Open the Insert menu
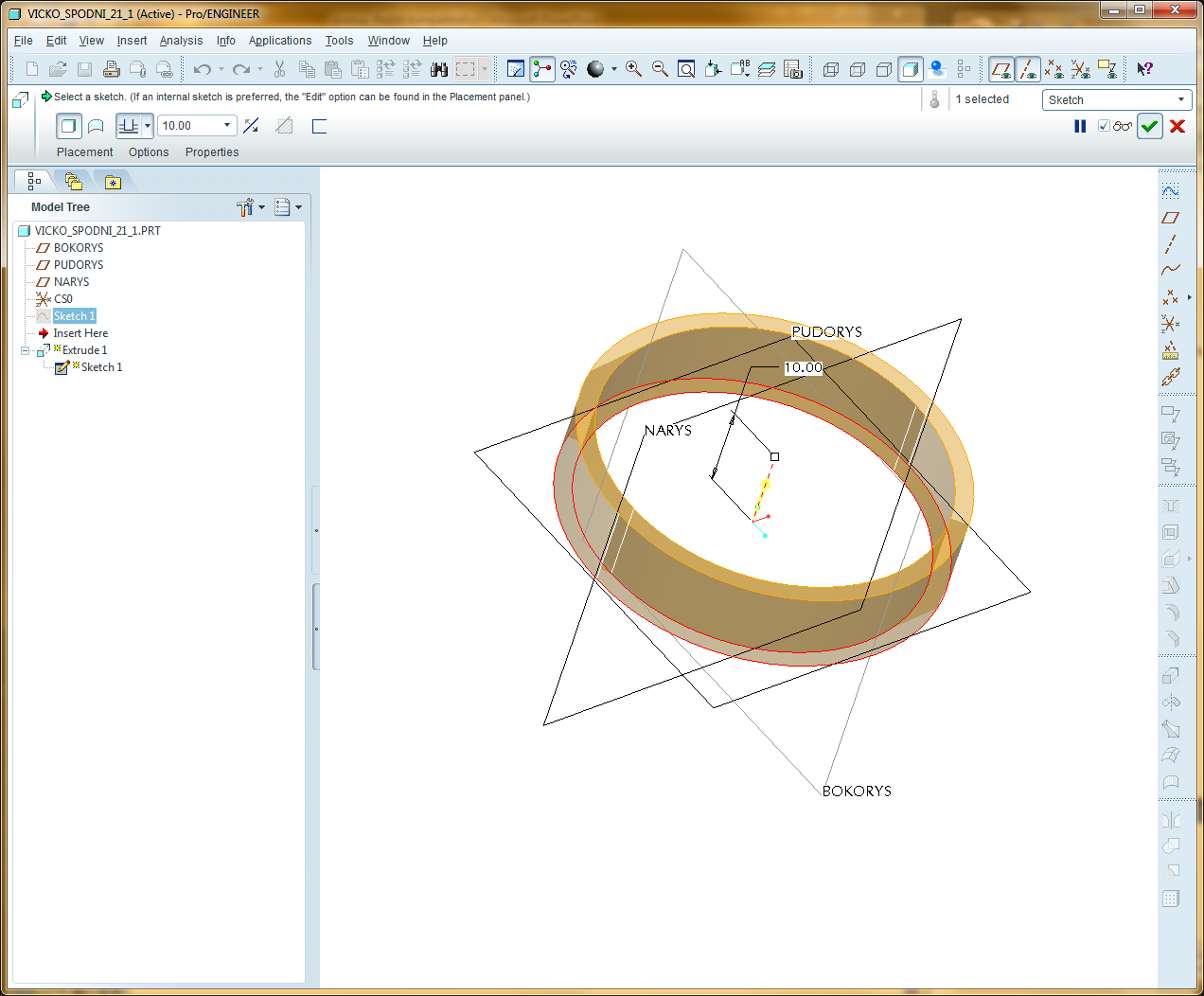The image size is (1204, 996). (x=132, y=41)
